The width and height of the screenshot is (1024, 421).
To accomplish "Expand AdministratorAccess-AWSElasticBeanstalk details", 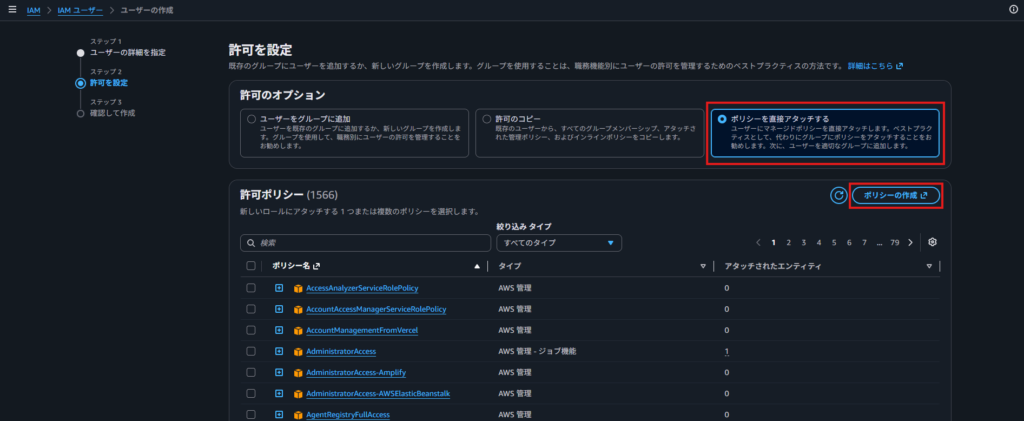I will 279,394.
